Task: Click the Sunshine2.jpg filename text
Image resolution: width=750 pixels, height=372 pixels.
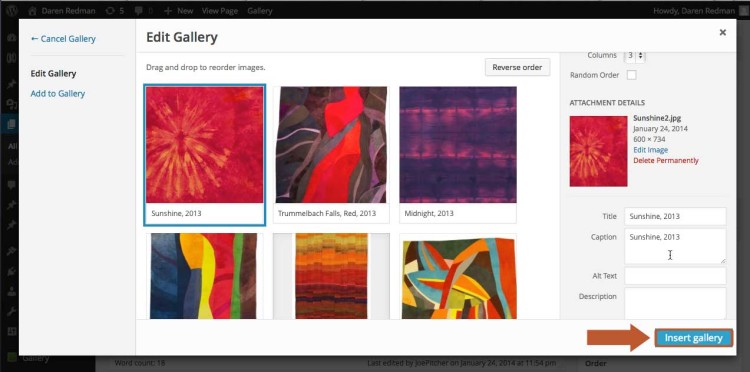Action: click(657, 118)
